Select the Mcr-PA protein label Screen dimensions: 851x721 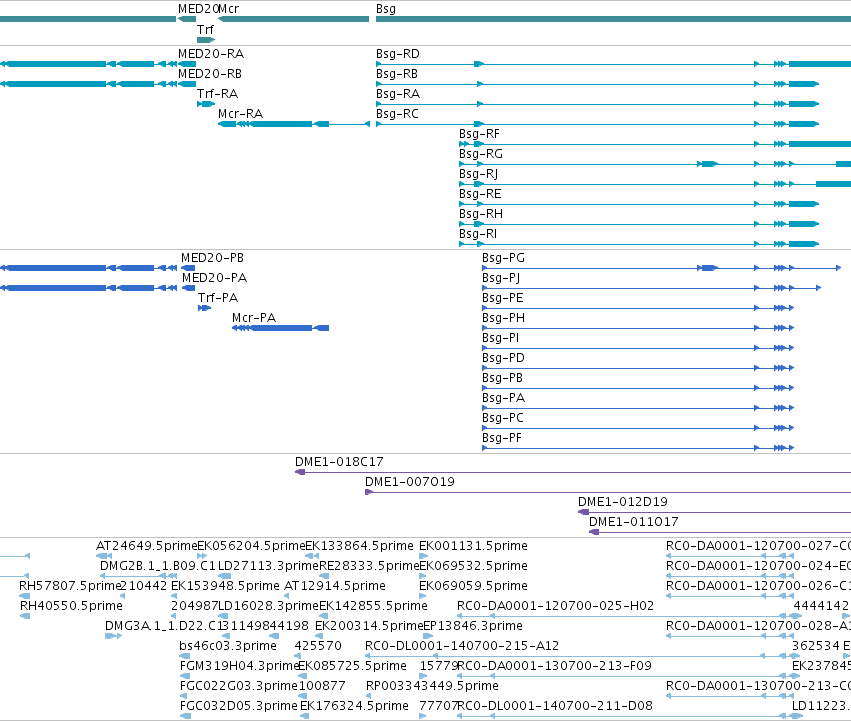pyautogui.click(x=254, y=318)
